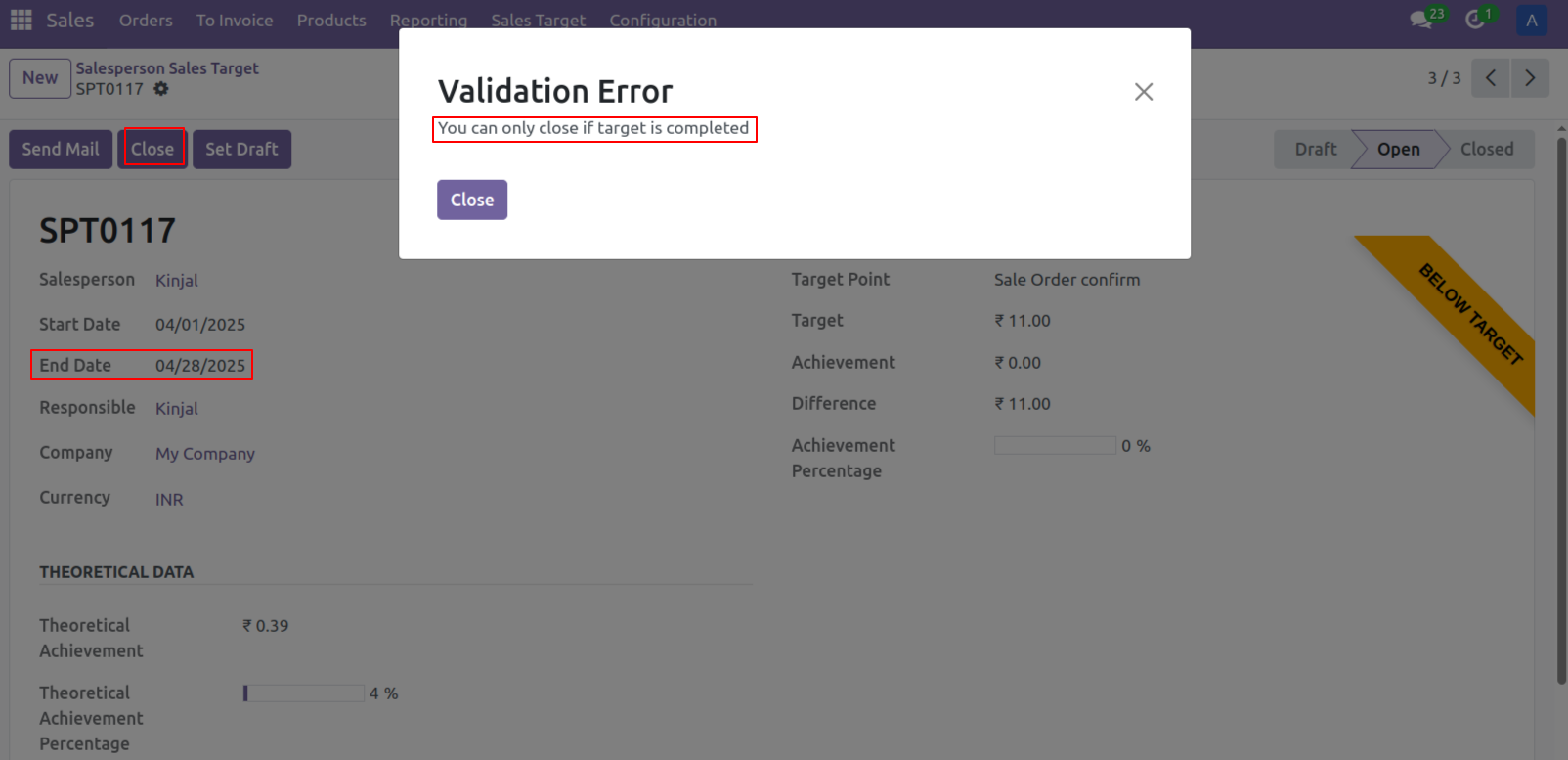Open the main apps grid menu

20,20
